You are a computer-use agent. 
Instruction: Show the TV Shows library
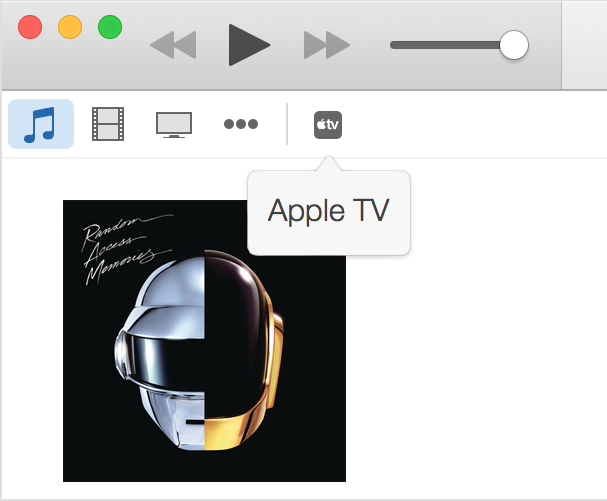tap(174, 125)
